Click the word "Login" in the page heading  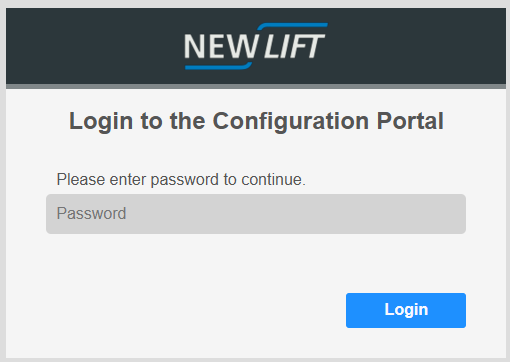(x=101, y=122)
